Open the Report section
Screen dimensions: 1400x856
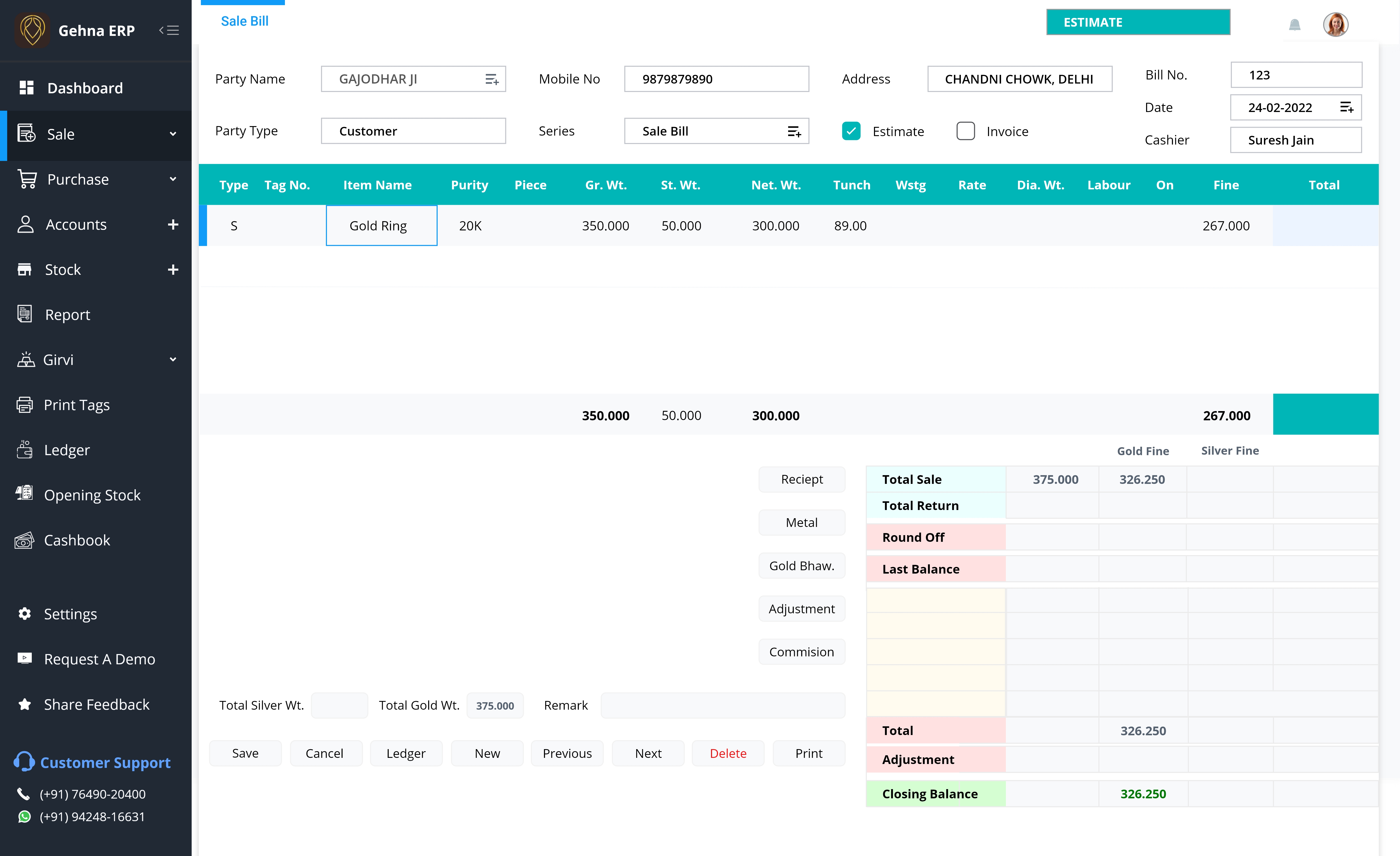67,314
